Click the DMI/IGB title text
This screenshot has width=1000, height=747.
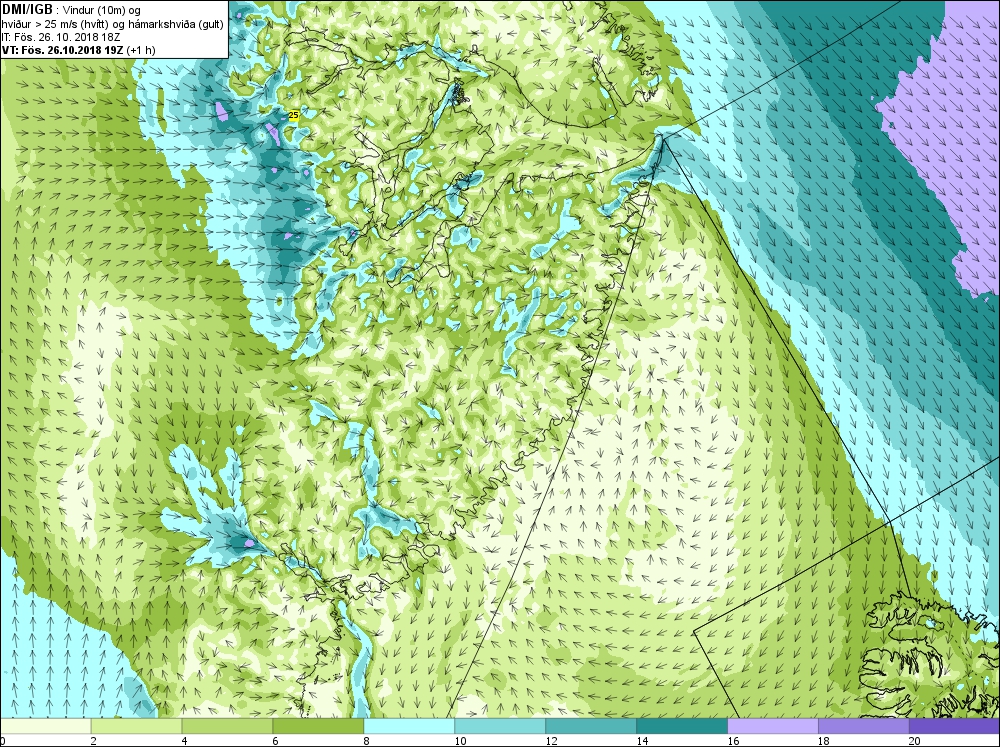click(x=28, y=9)
